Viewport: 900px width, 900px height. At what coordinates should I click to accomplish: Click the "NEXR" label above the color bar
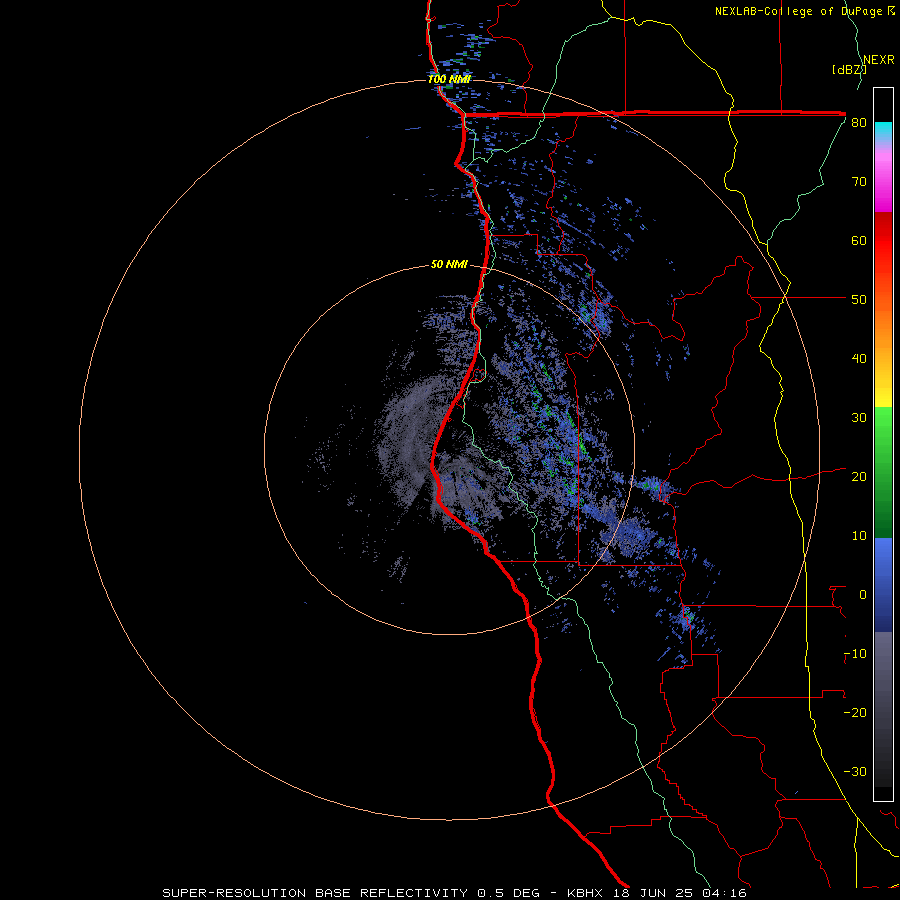(878, 60)
